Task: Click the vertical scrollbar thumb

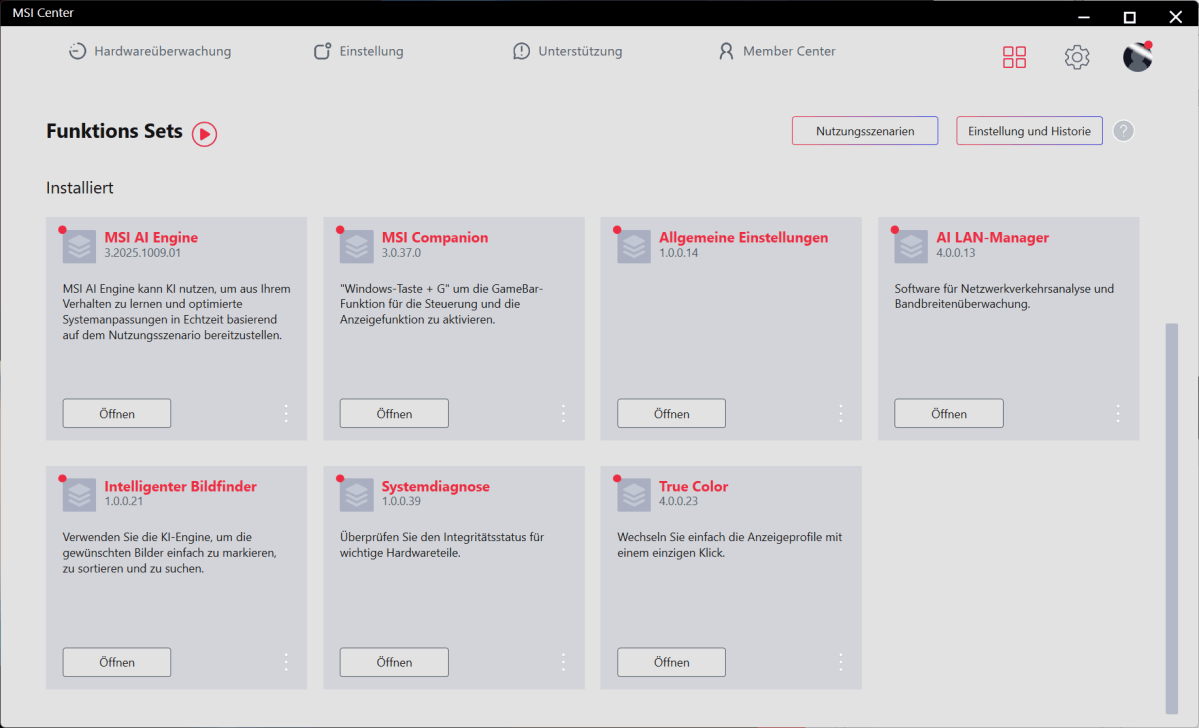Action: coord(1171,518)
